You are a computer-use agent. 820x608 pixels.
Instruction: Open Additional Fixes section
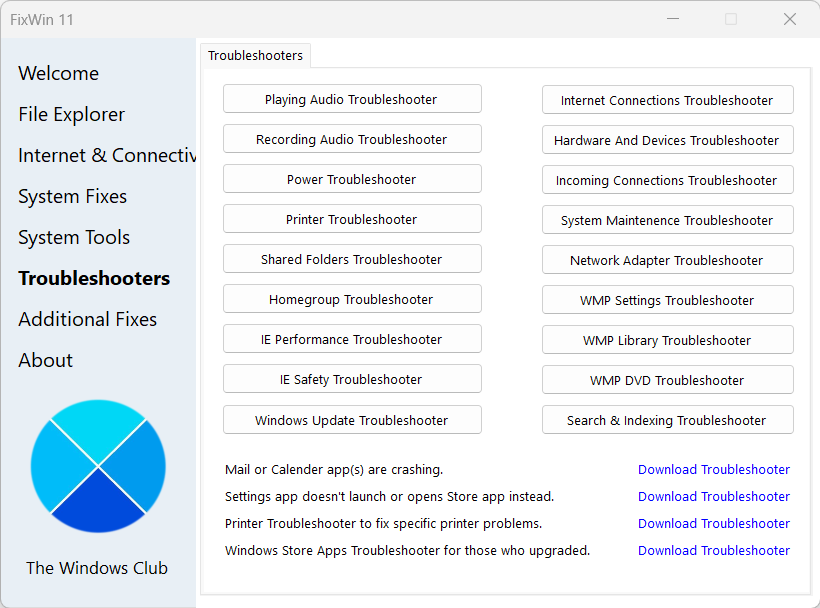(88, 319)
